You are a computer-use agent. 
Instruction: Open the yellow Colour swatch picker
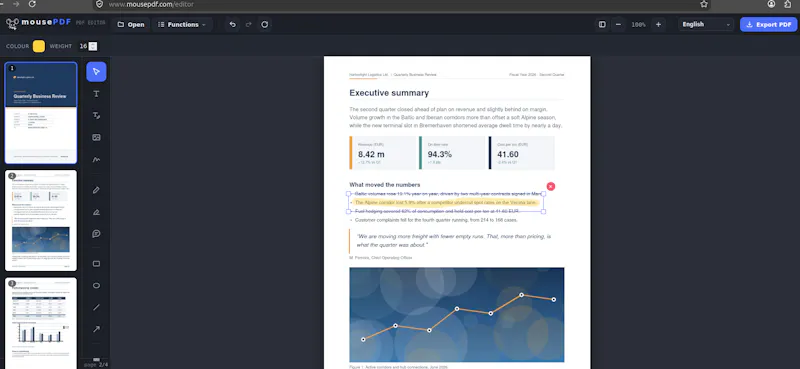pos(39,46)
